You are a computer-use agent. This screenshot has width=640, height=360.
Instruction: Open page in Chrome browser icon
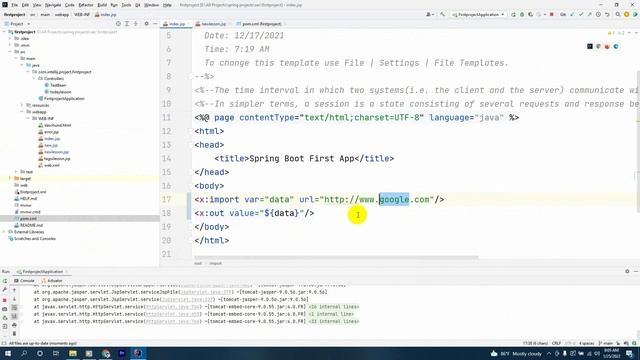598,46
